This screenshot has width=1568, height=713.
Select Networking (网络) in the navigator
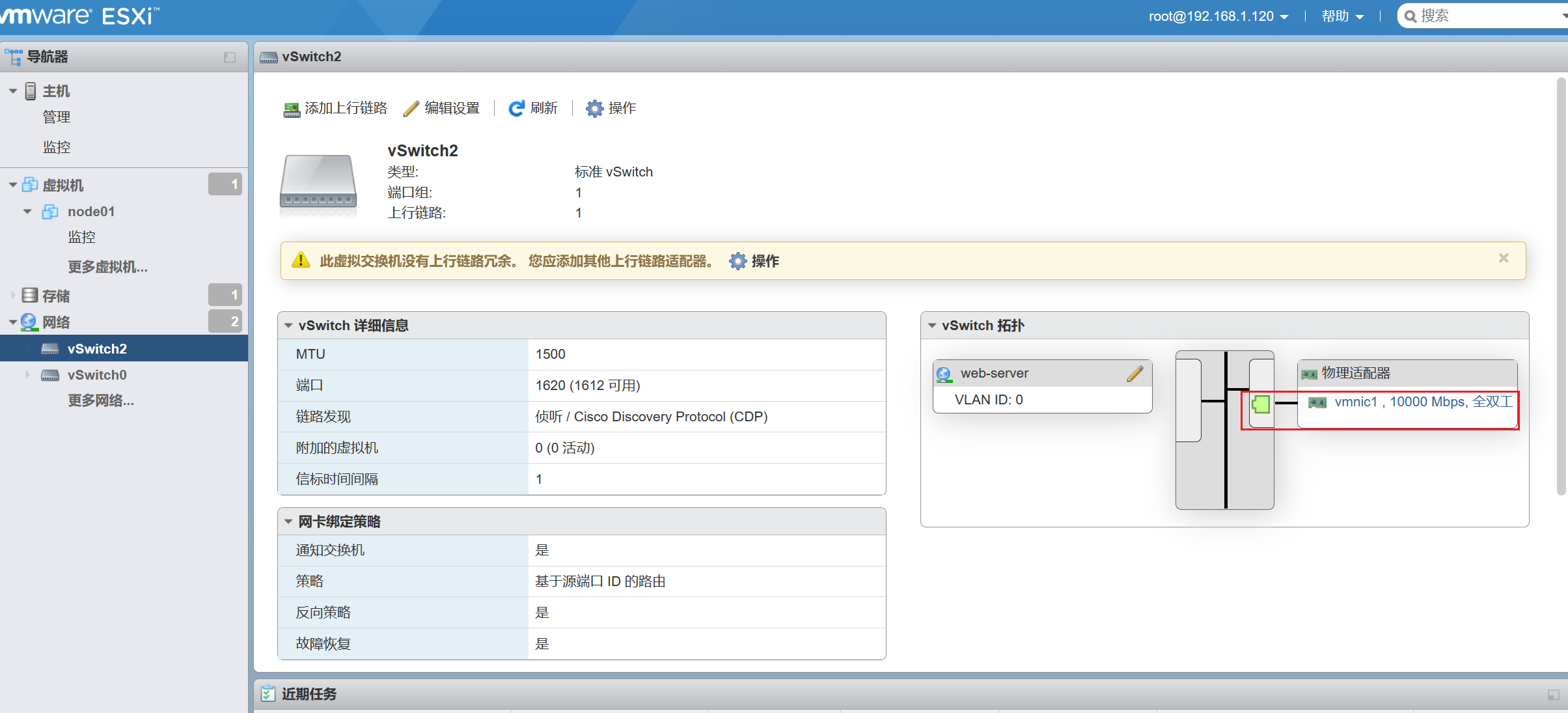point(56,322)
